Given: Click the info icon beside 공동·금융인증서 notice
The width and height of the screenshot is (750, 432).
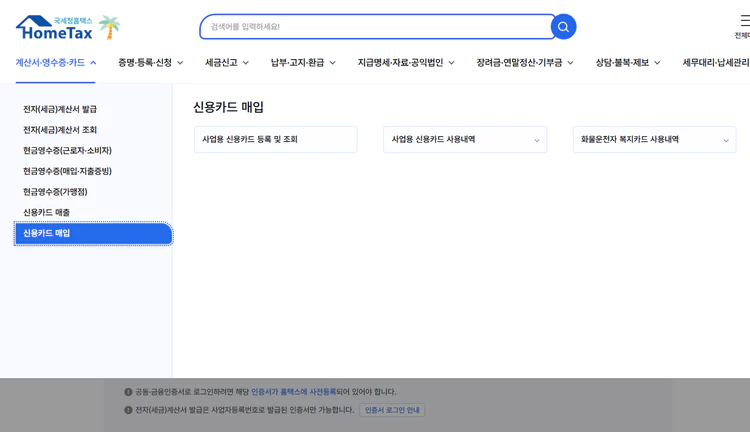Looking at the screenshot, I should (x=128, y=392).
